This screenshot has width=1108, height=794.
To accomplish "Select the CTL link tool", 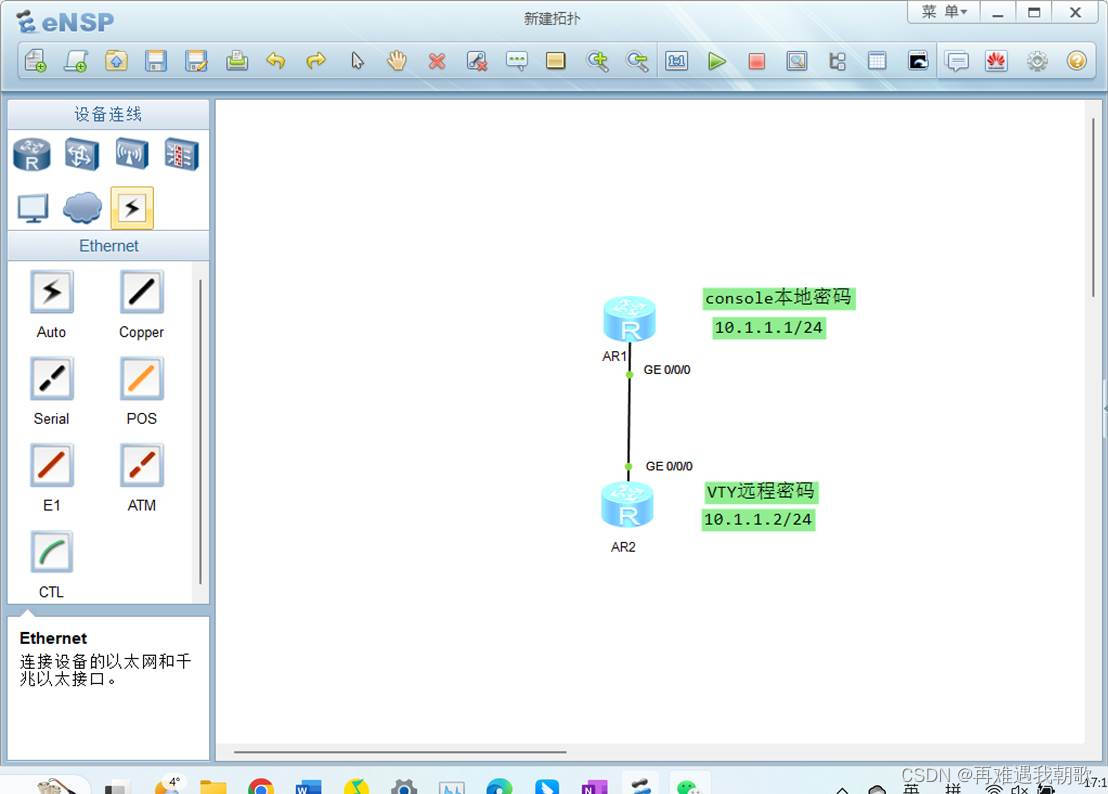I will click(x=51, y=551).
